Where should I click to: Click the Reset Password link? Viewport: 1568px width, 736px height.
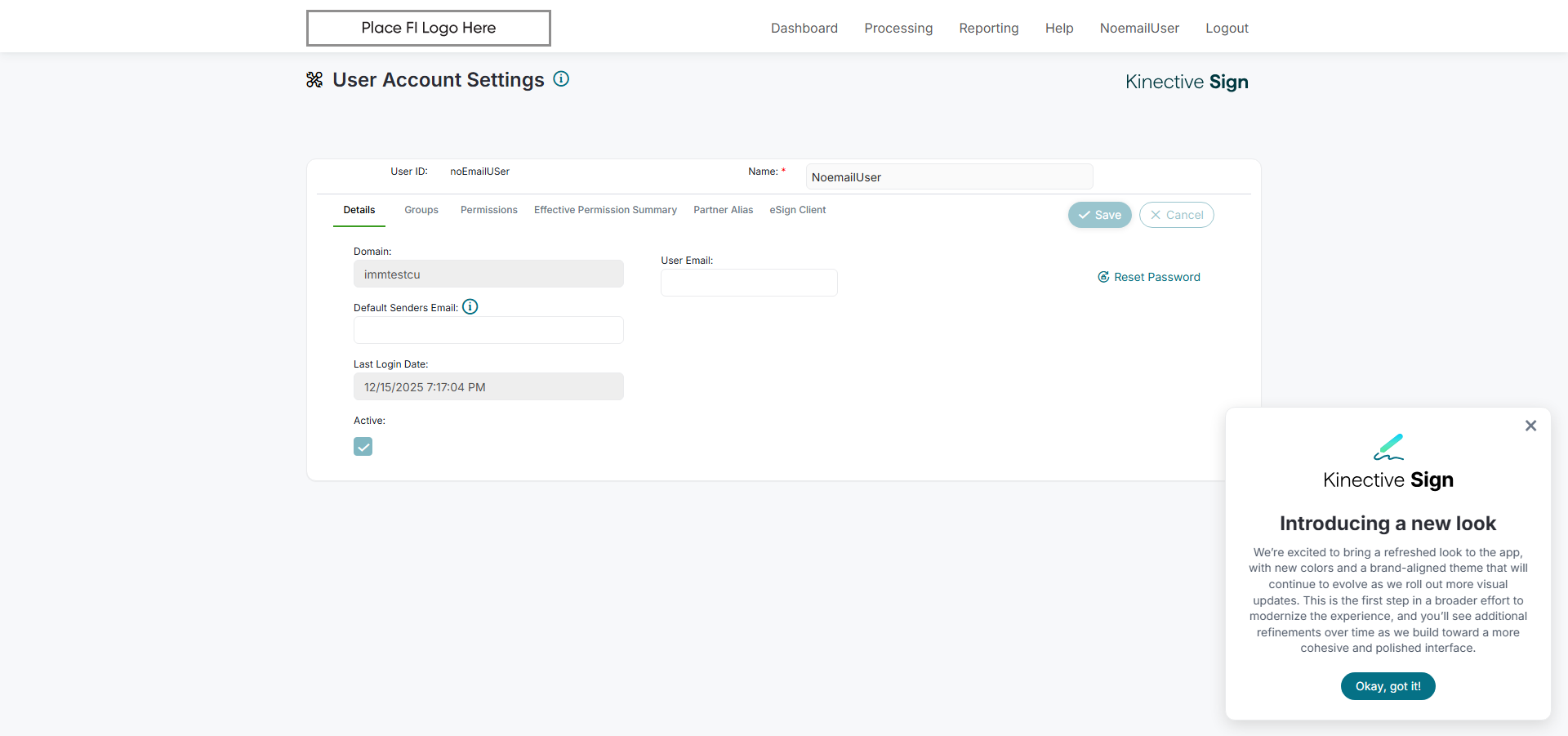(x=1149, y=277)
